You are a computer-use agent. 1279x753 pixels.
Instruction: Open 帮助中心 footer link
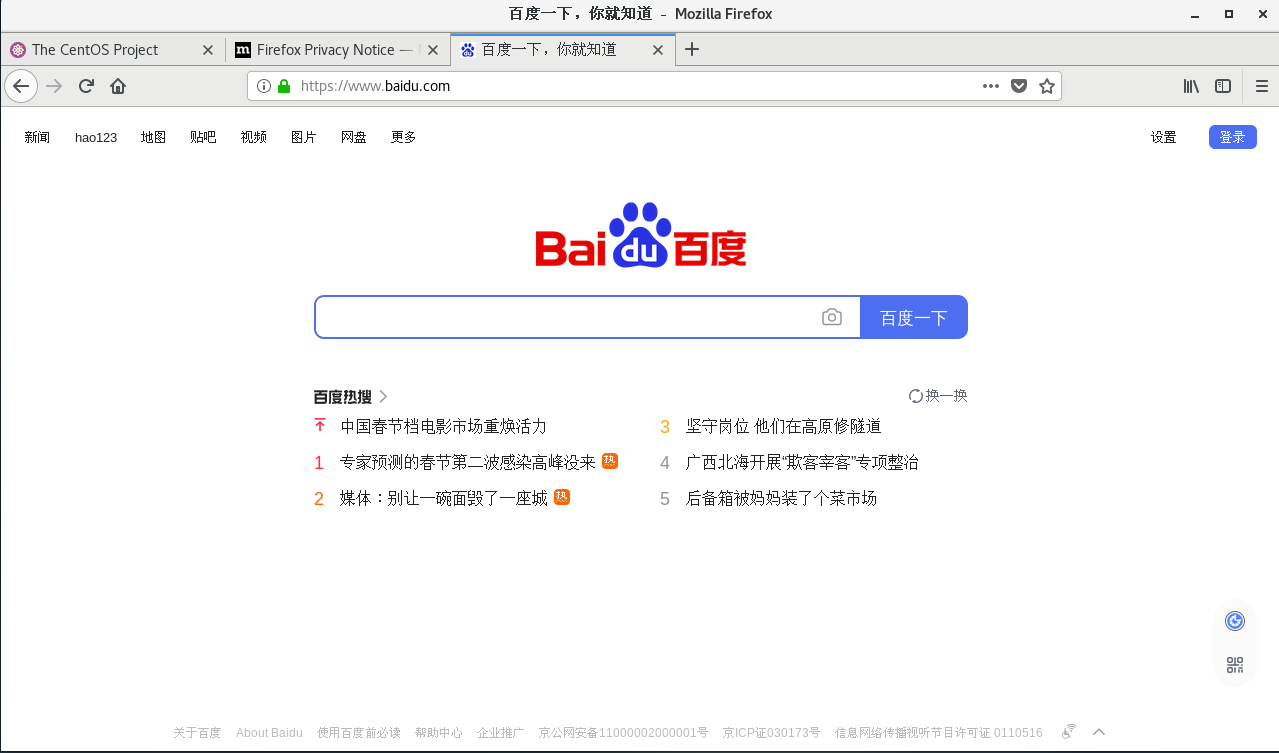438,733
